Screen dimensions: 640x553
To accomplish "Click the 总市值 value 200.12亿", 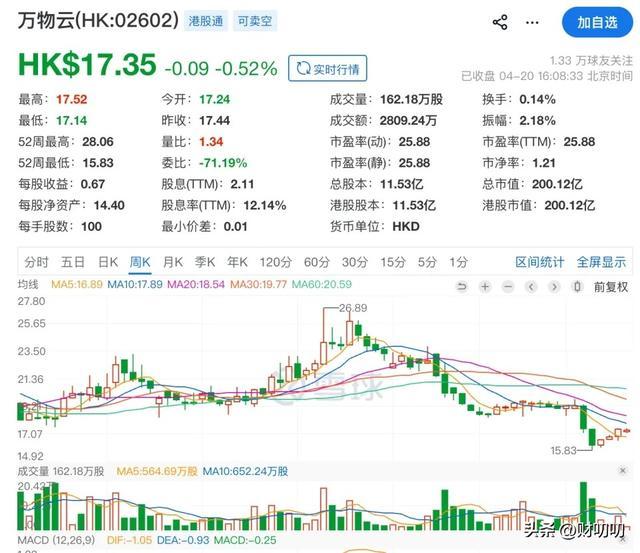I will (557, 184).
